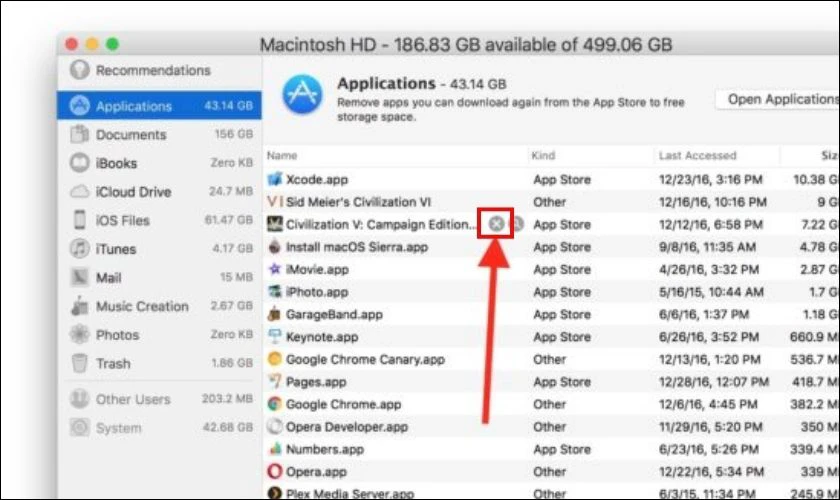Click the 156 GB Documents size

coord(234,134)
